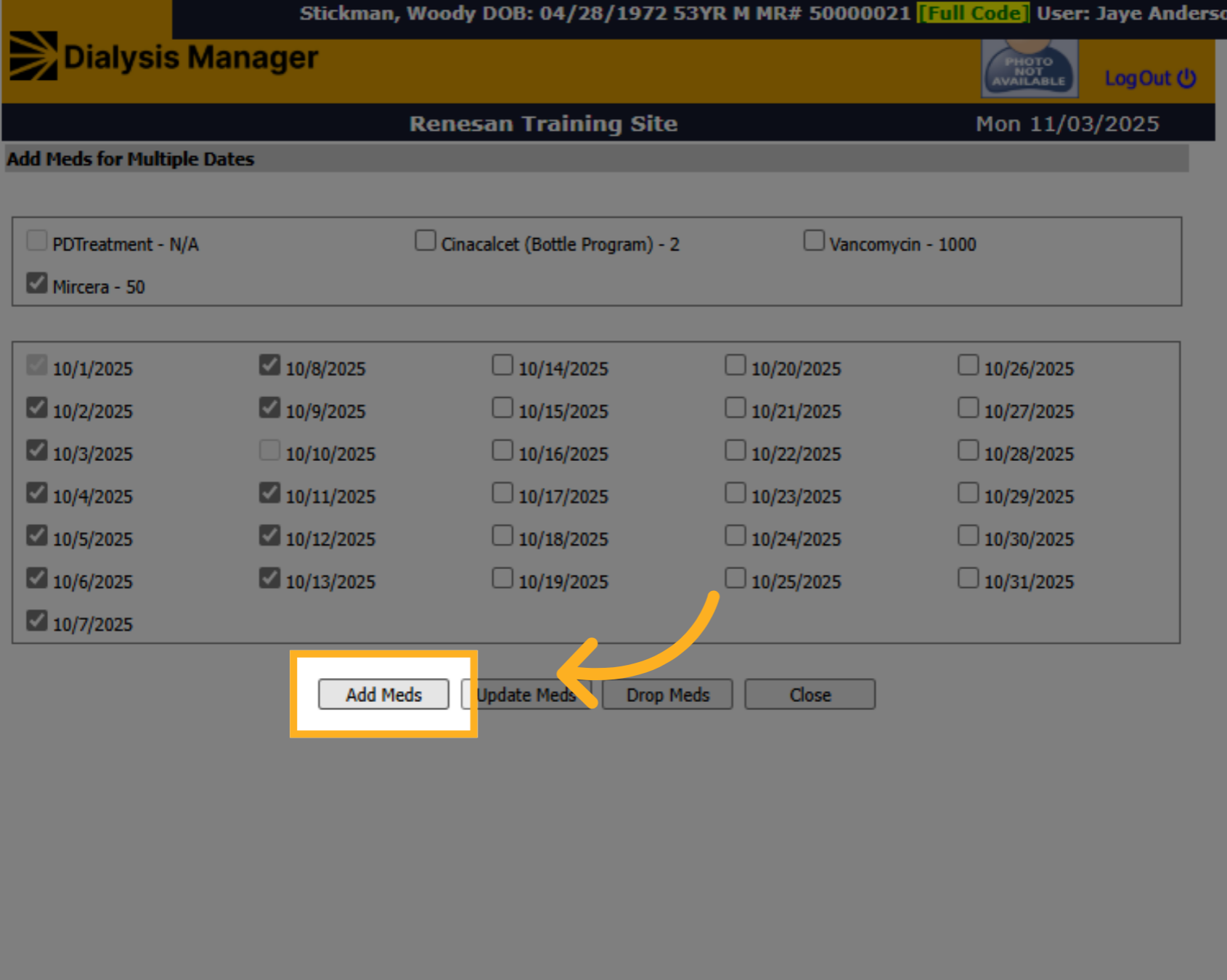Click the Close button below dates

tap(810, 695)
